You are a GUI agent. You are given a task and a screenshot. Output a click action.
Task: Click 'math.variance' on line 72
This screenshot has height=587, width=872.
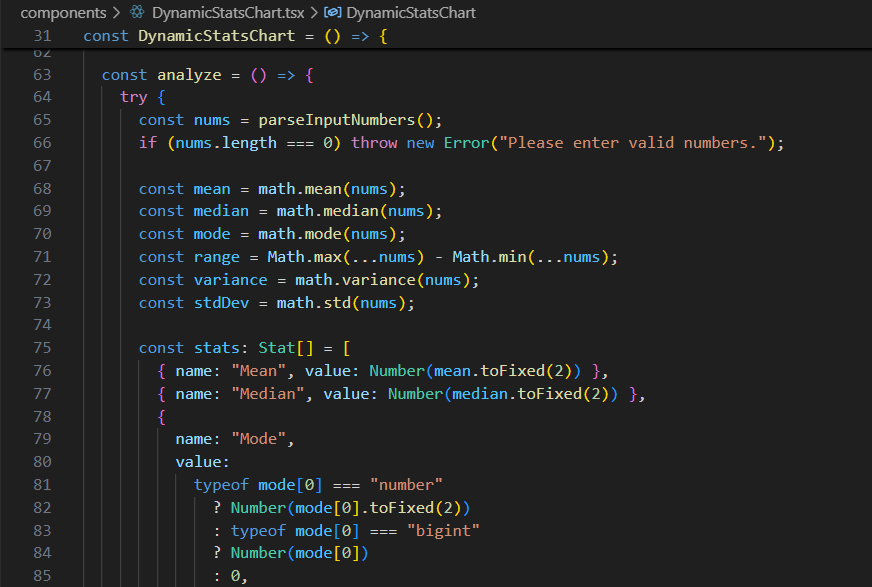(x=355, y=280)
